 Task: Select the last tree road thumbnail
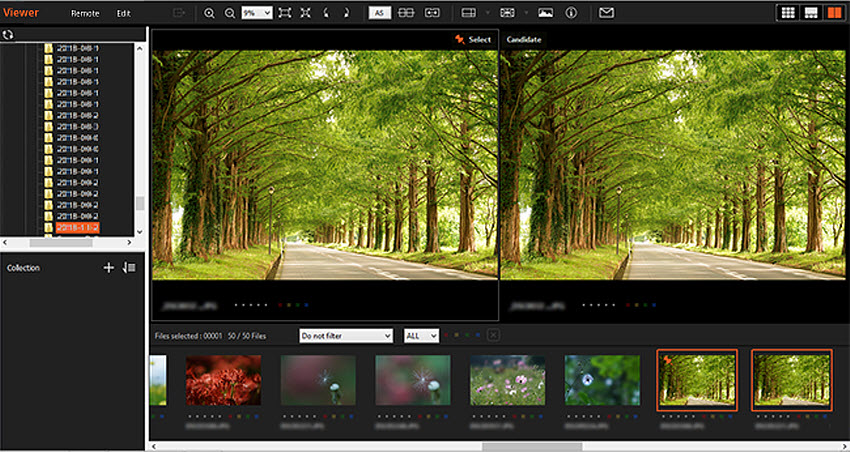point(791,380)
